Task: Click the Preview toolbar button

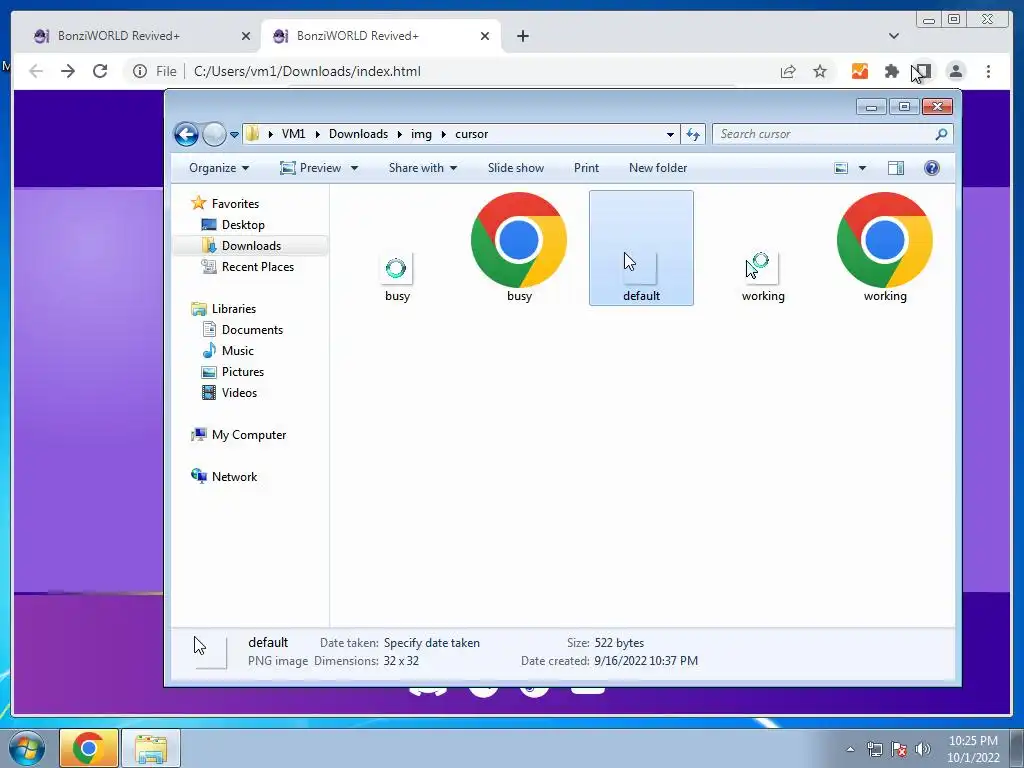Action: pyautogui.click(x=311, y=168)
